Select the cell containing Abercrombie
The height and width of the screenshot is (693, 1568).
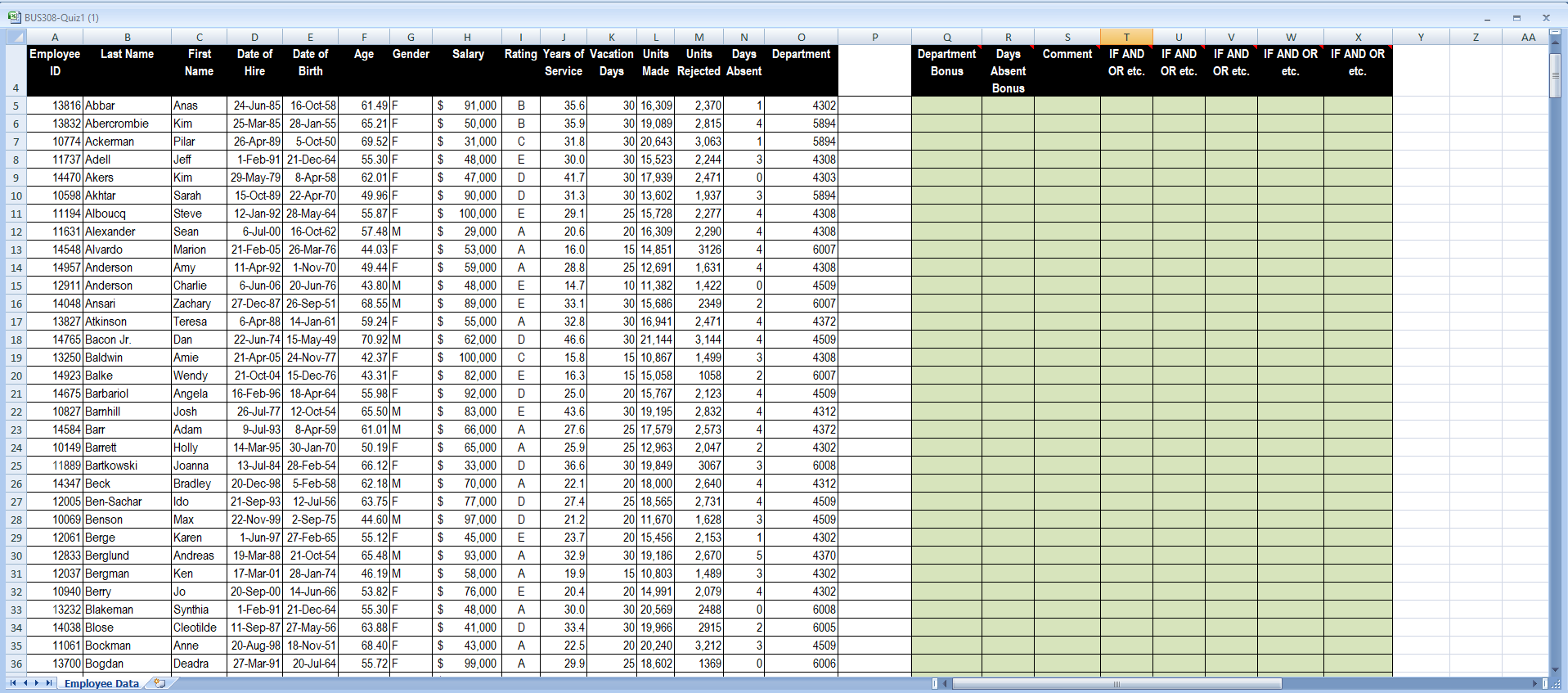[x=127, y=124]
